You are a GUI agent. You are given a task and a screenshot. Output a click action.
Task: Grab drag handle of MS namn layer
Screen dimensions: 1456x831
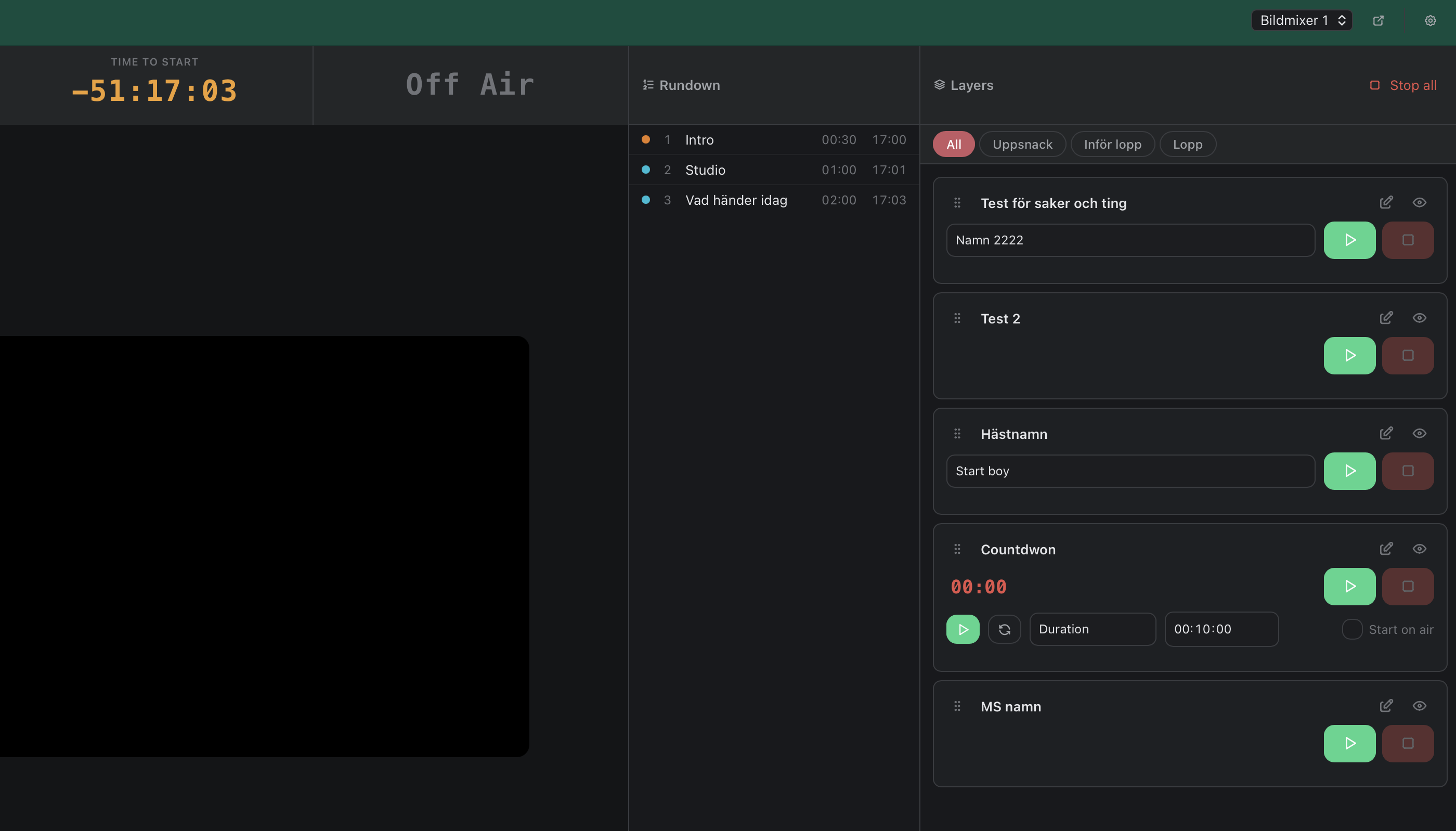(x=957, y=706)
